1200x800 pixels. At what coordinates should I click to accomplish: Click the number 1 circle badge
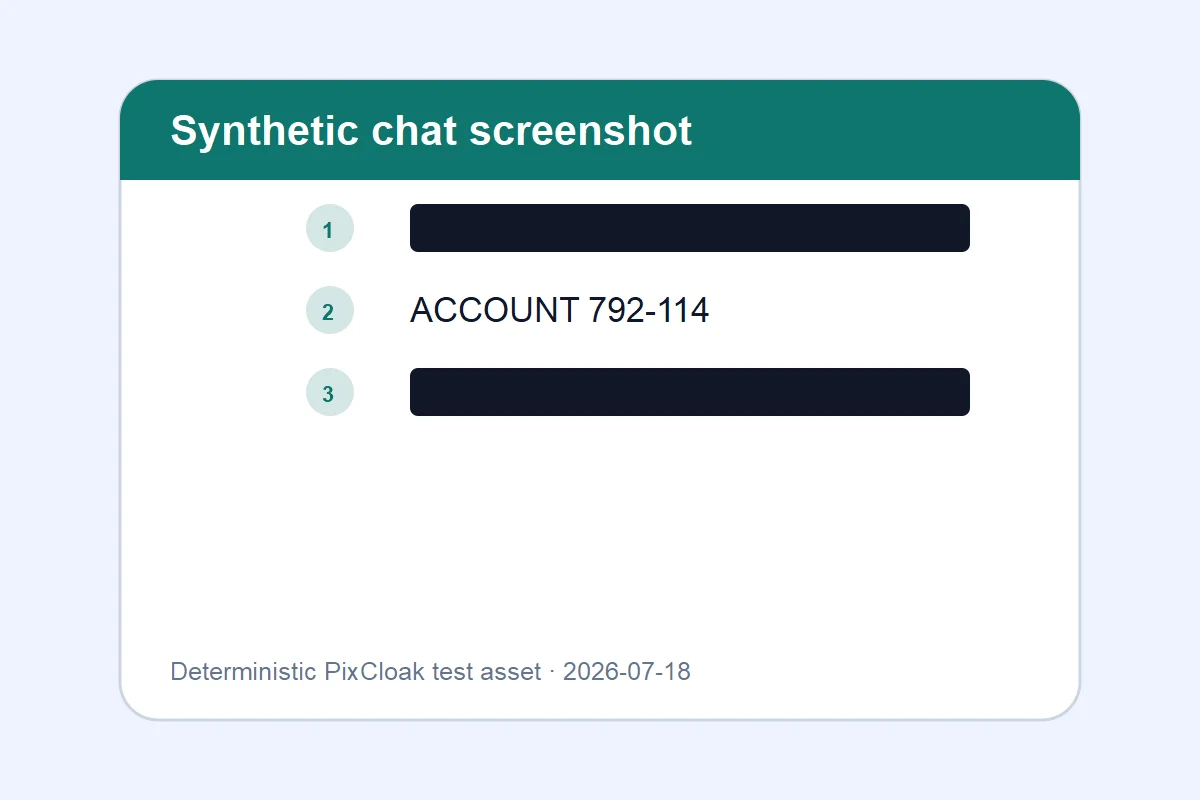[330, 228]
